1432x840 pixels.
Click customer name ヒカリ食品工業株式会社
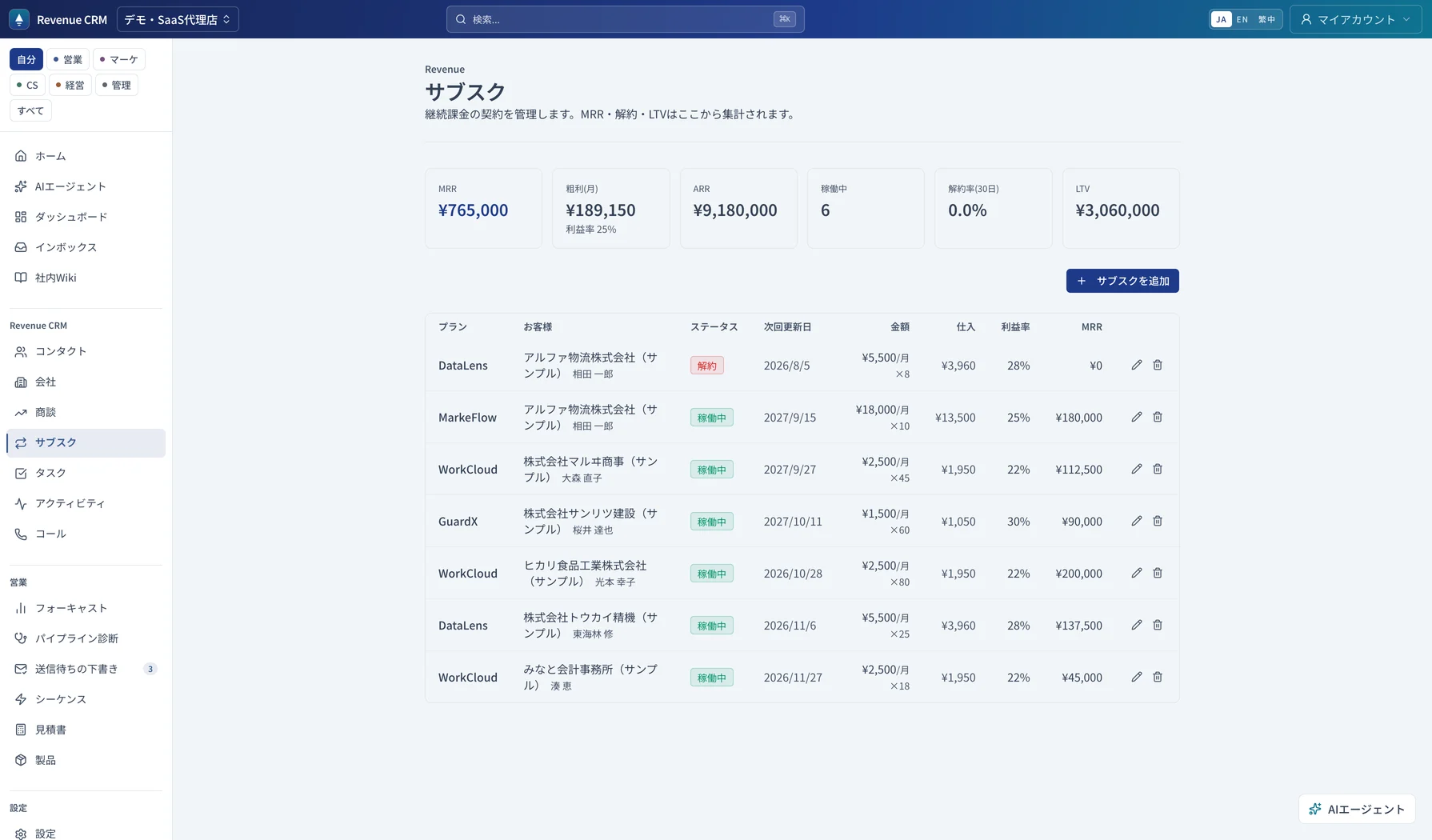coord(585,565)
